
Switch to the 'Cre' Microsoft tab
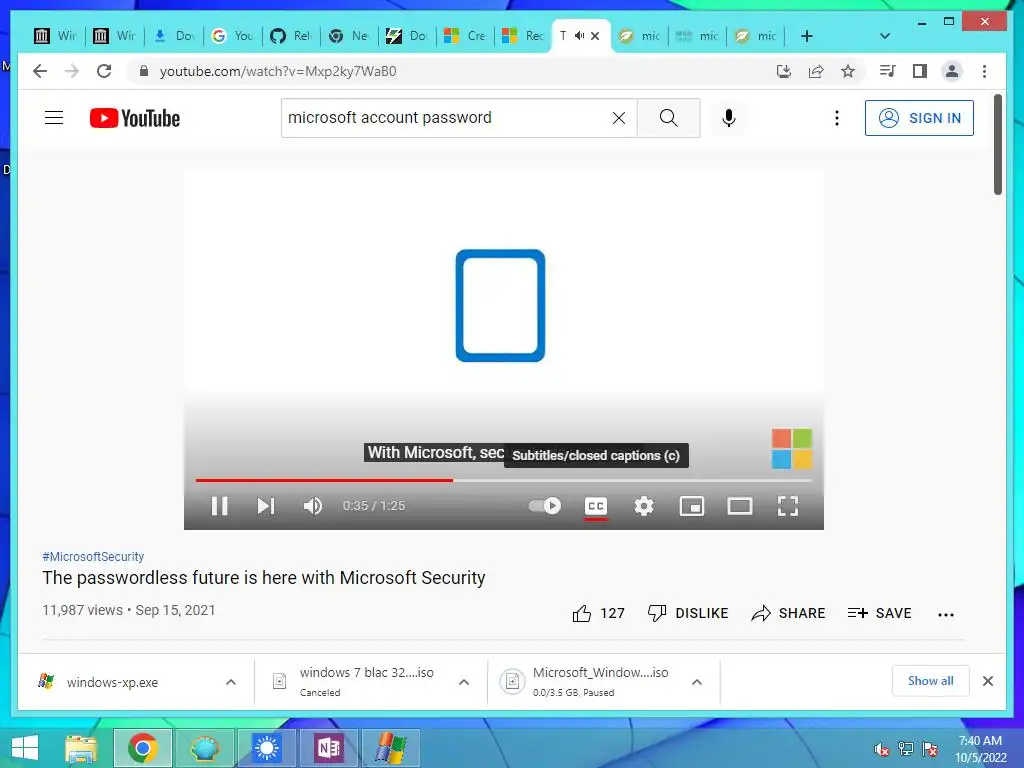(x=465, y=36)
